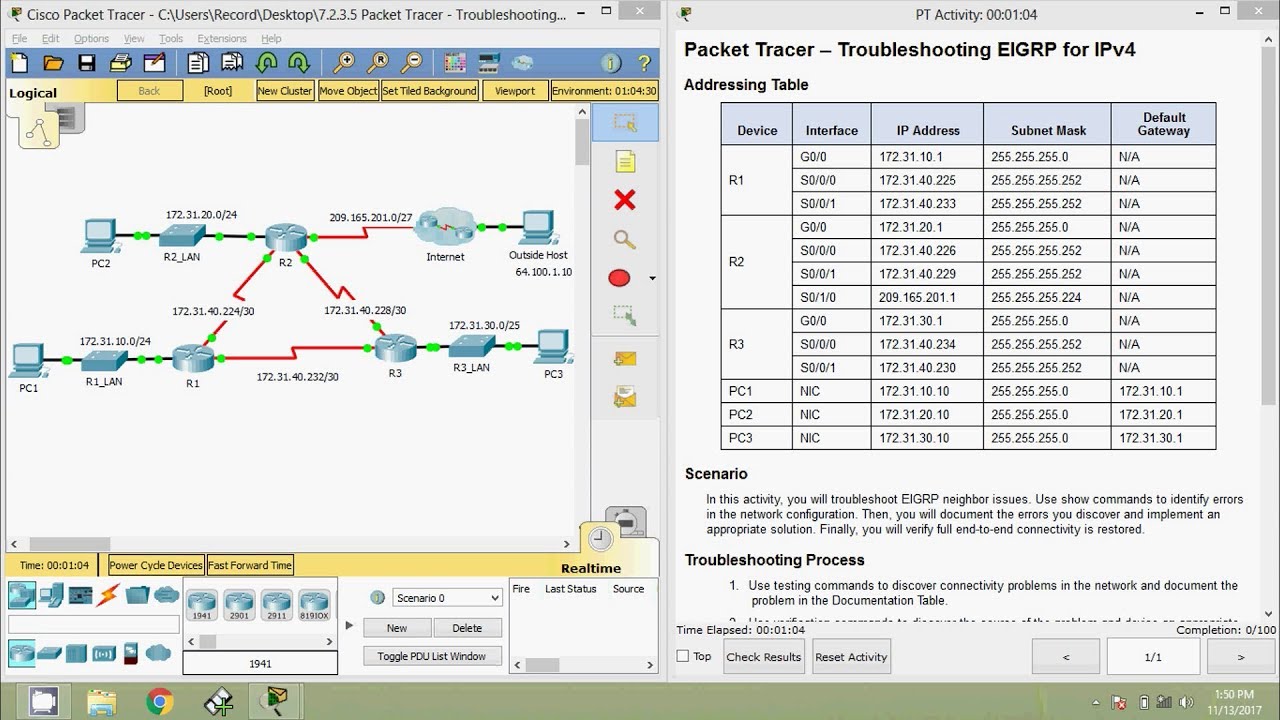Switch to Simulation mode stopwatch tab
Viewport: 1280px width, 720px height.
pyautogui.click(x=625, y=523)
